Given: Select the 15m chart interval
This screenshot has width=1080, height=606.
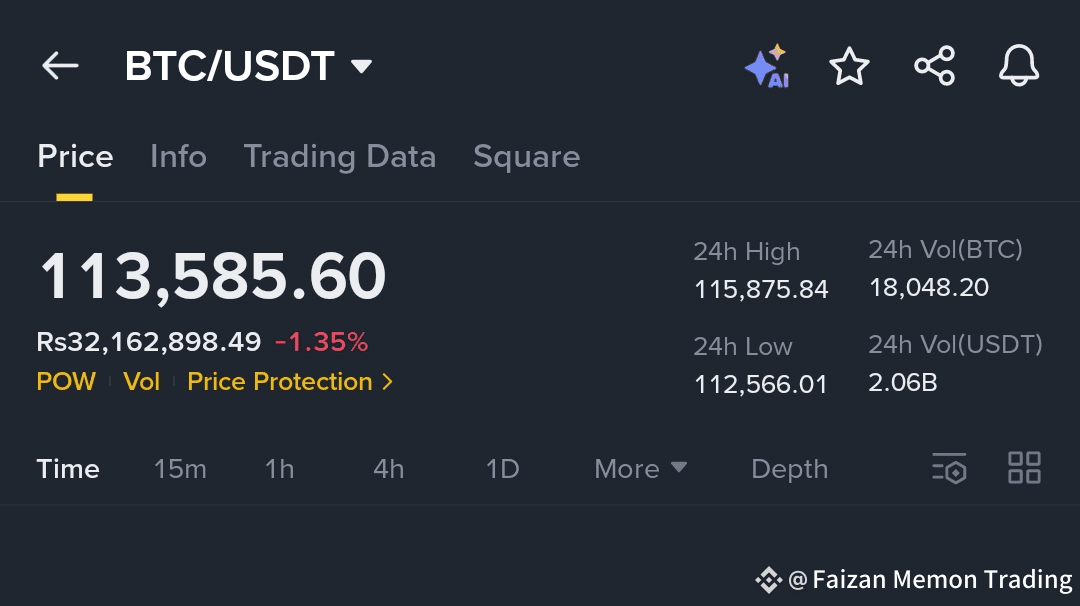Looking at the screenshot, I should tap(180, 469).
